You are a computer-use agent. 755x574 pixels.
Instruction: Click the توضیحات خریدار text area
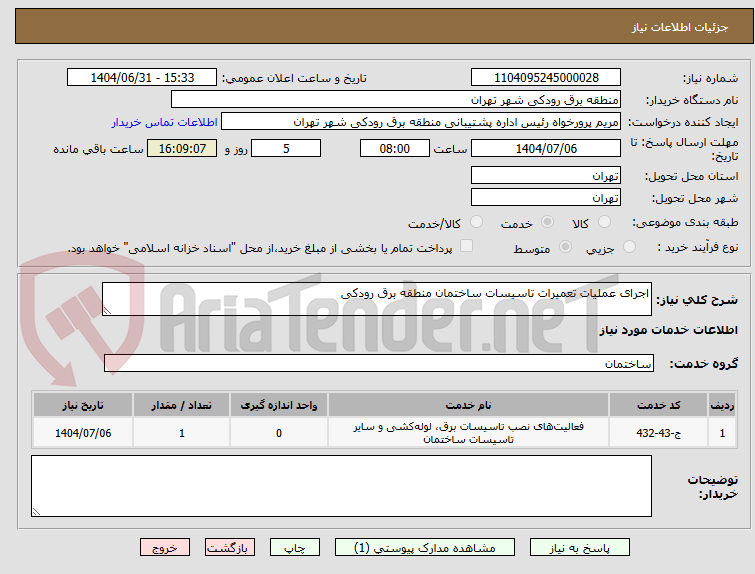341,486
